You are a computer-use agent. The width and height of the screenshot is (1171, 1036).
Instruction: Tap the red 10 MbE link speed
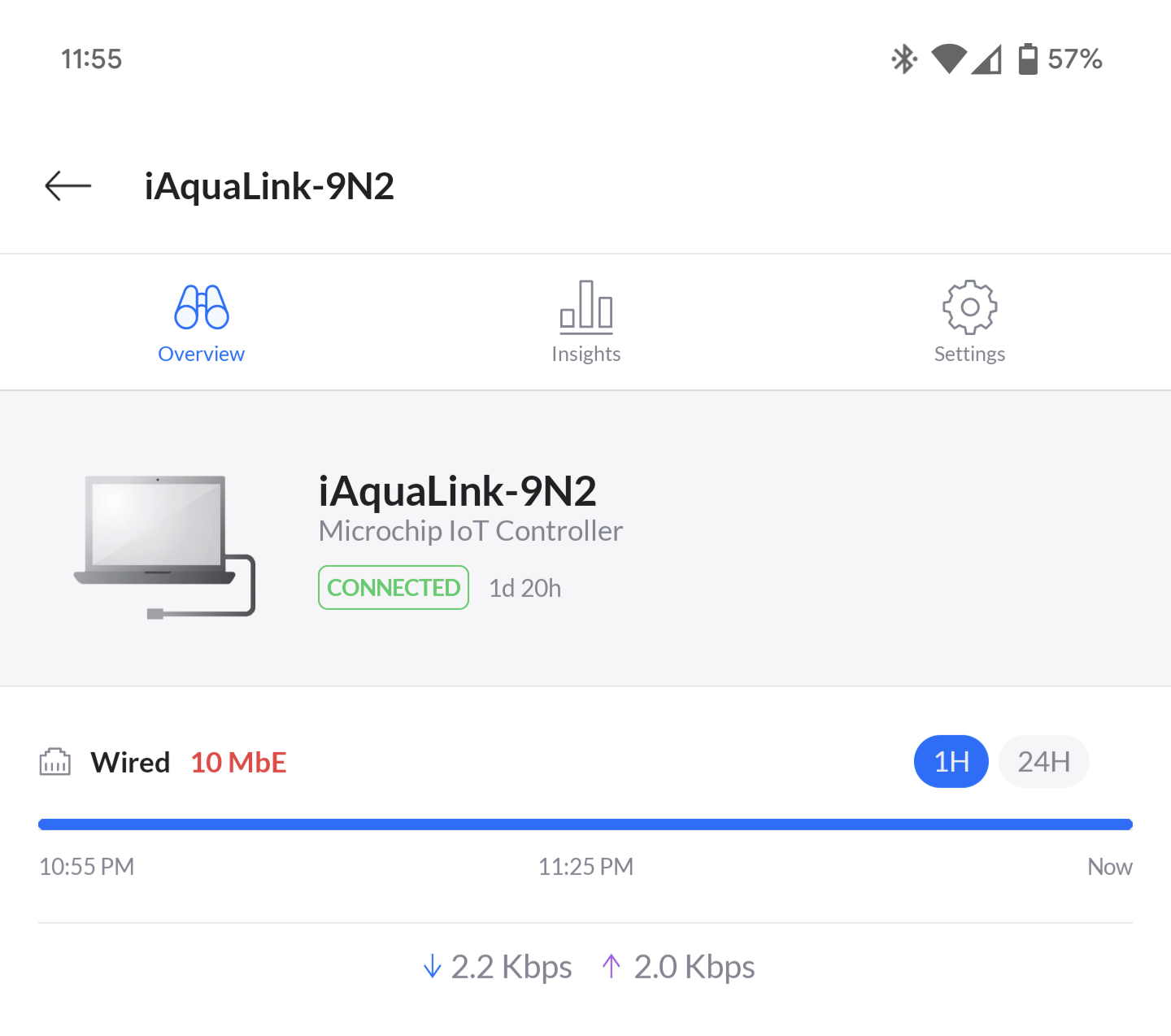coord(239,763)
